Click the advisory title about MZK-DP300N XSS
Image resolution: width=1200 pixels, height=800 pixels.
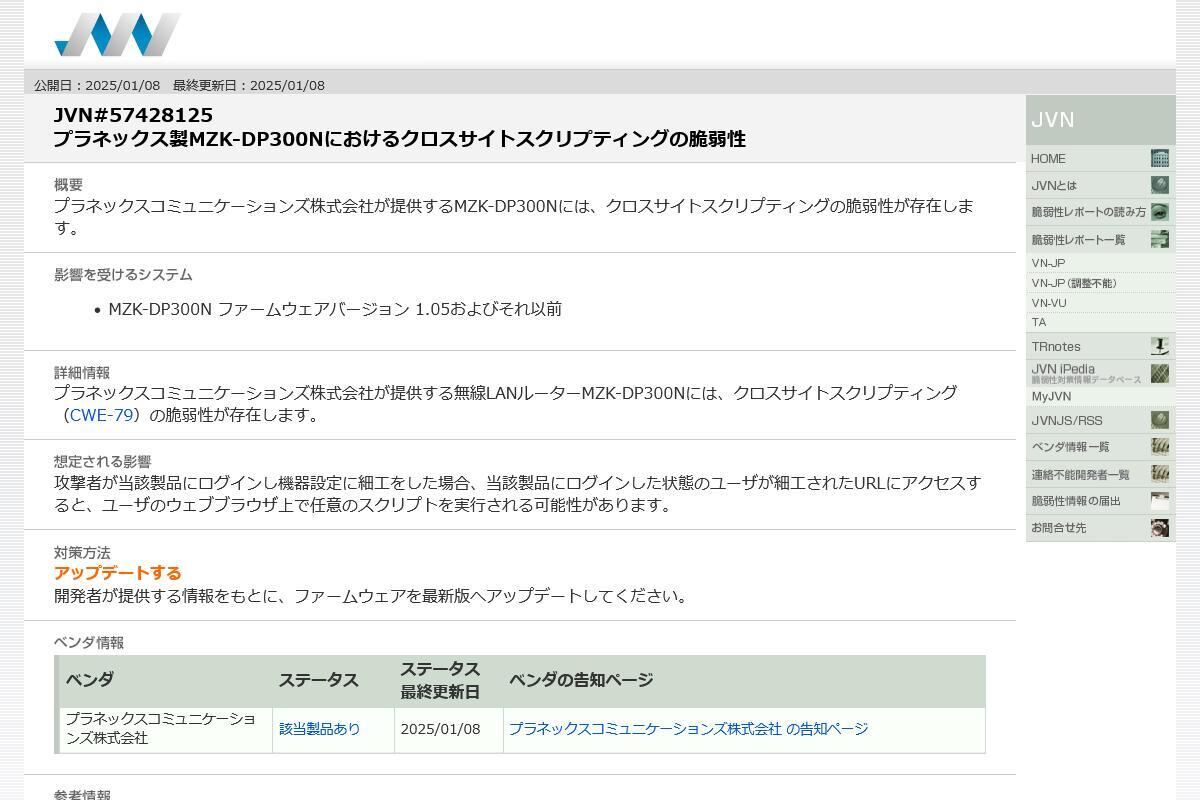tap(400, 139)
